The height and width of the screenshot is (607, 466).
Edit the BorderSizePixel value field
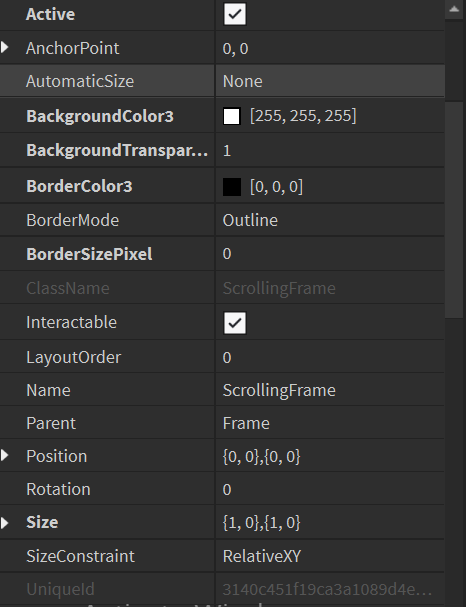(x=330, y=254)
